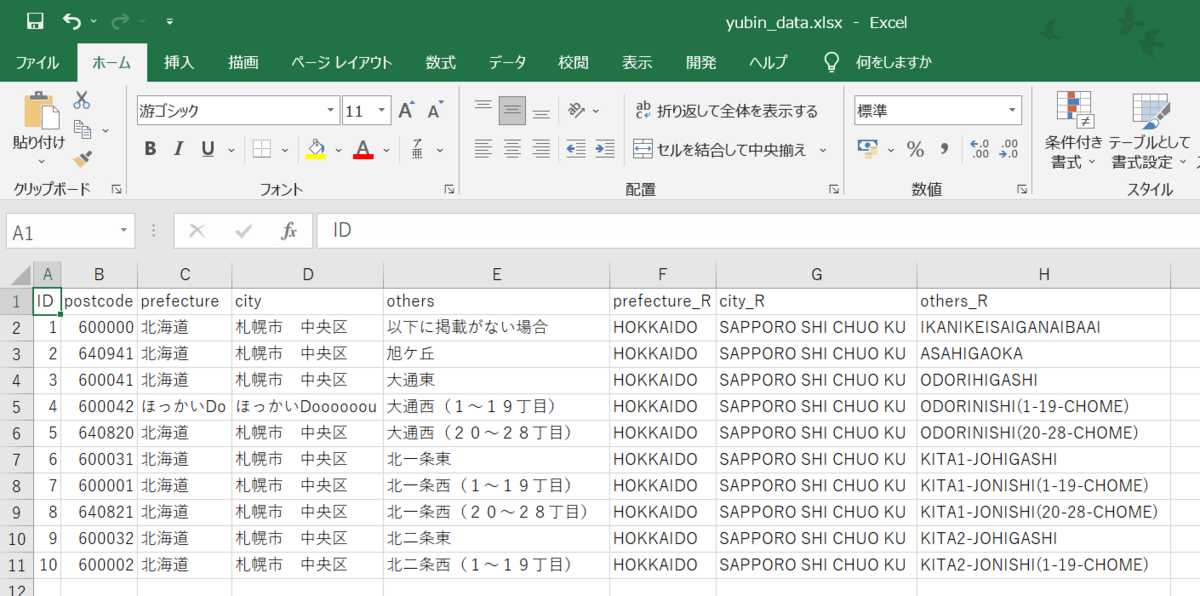Click 折り返して全体を表示する wrap text button
The width and height of the screenshot is (1200, 596).
(726, 111)
